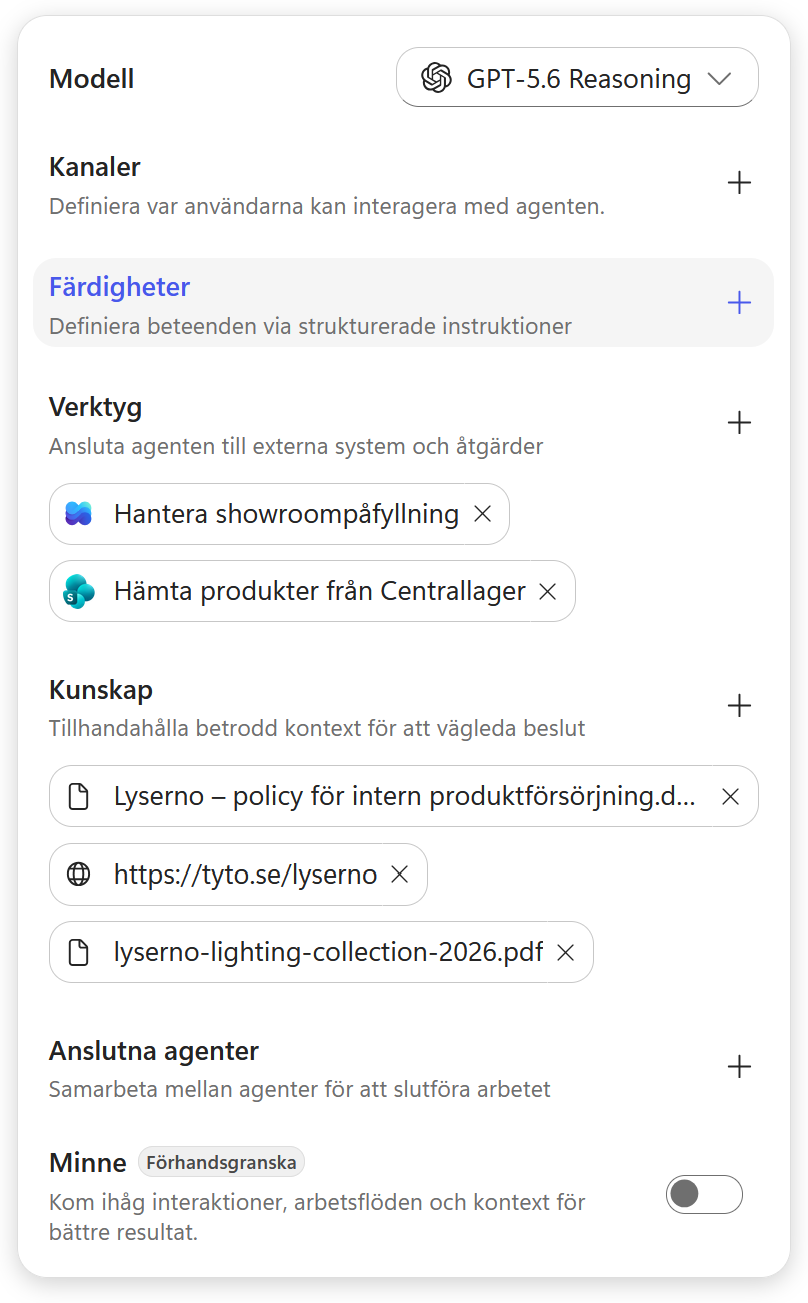
Task: Open the GPT-5.6 Reasoning model dropdown
Action: click(577, 77)
